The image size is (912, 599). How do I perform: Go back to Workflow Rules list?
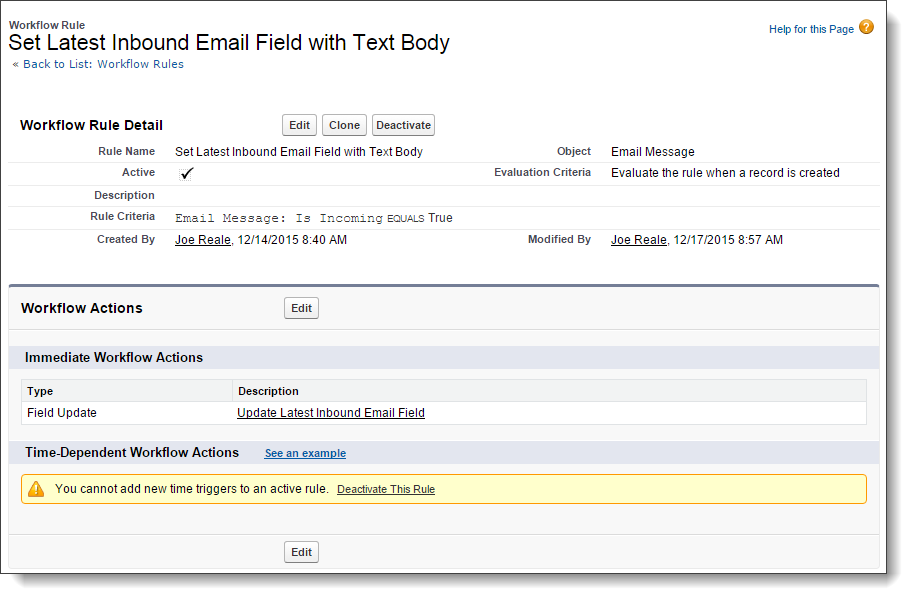[103, 64]
